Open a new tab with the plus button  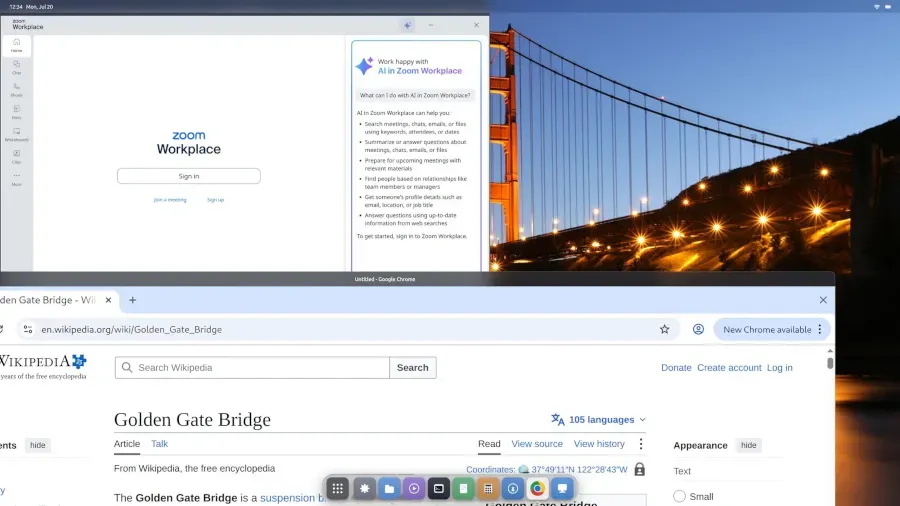(133, 300)
